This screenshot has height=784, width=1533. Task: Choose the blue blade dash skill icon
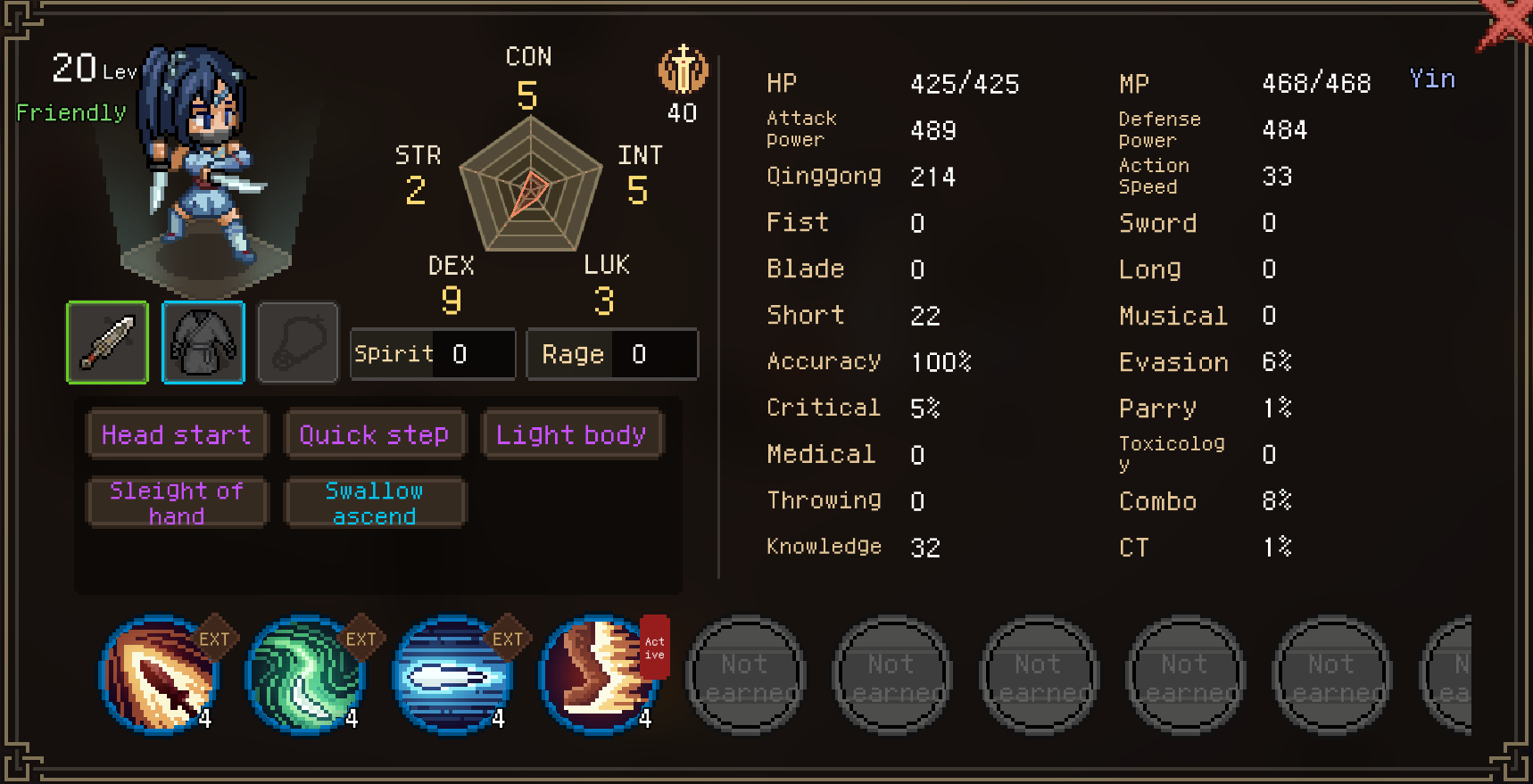point(452,674)
